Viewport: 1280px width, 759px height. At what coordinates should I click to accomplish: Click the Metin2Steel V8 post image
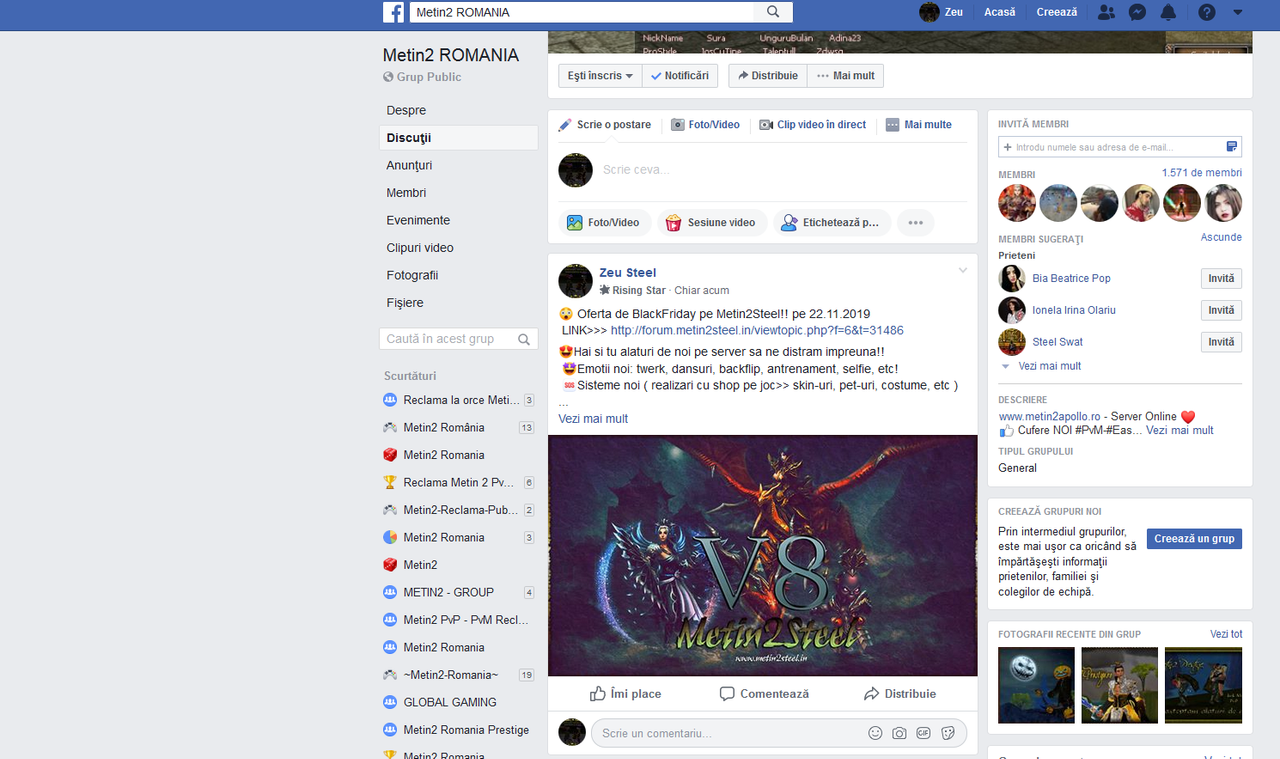click(762, 554)
